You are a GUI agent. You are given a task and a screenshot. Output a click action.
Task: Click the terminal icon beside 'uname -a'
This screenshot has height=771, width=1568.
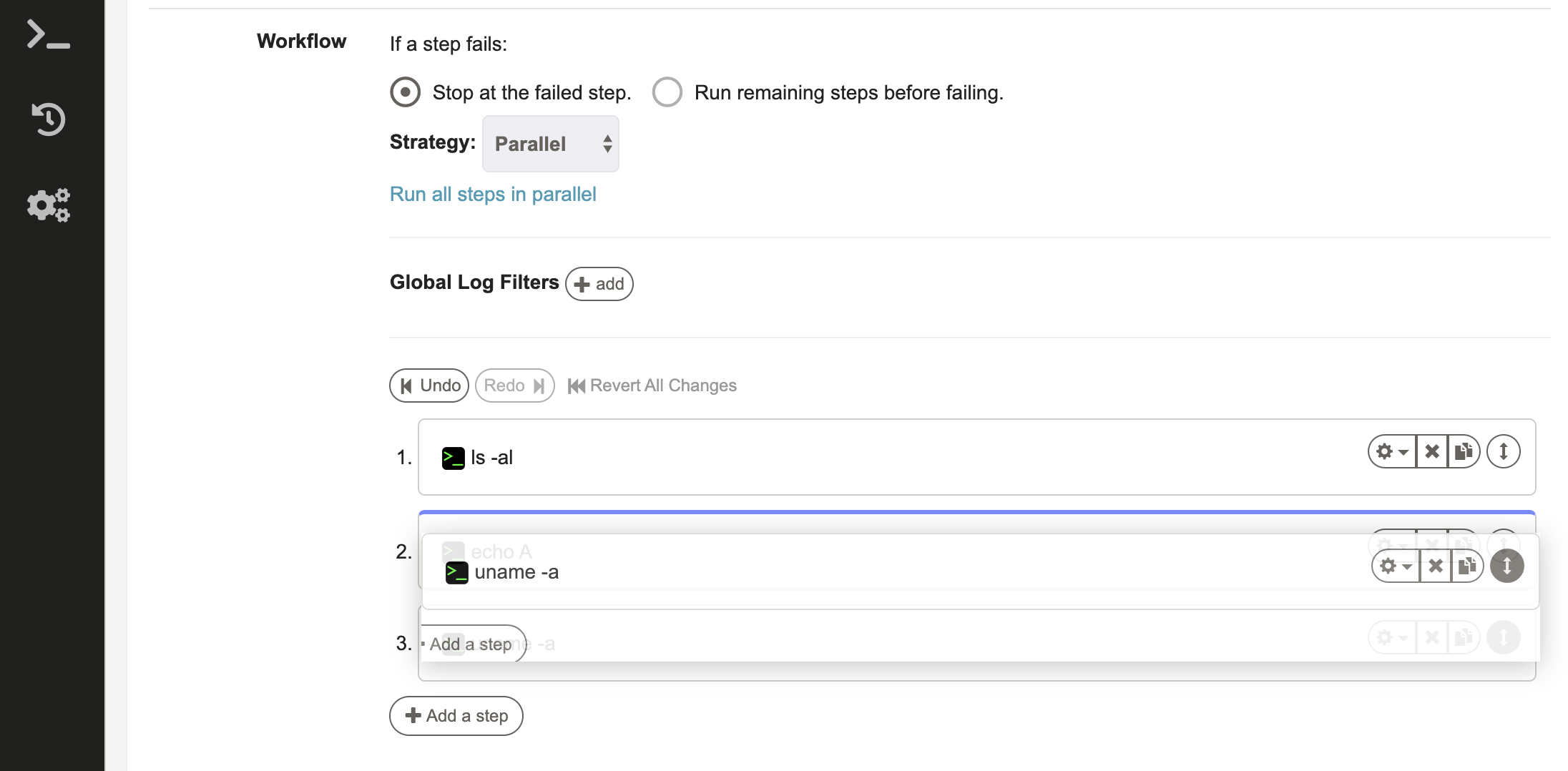457,572
